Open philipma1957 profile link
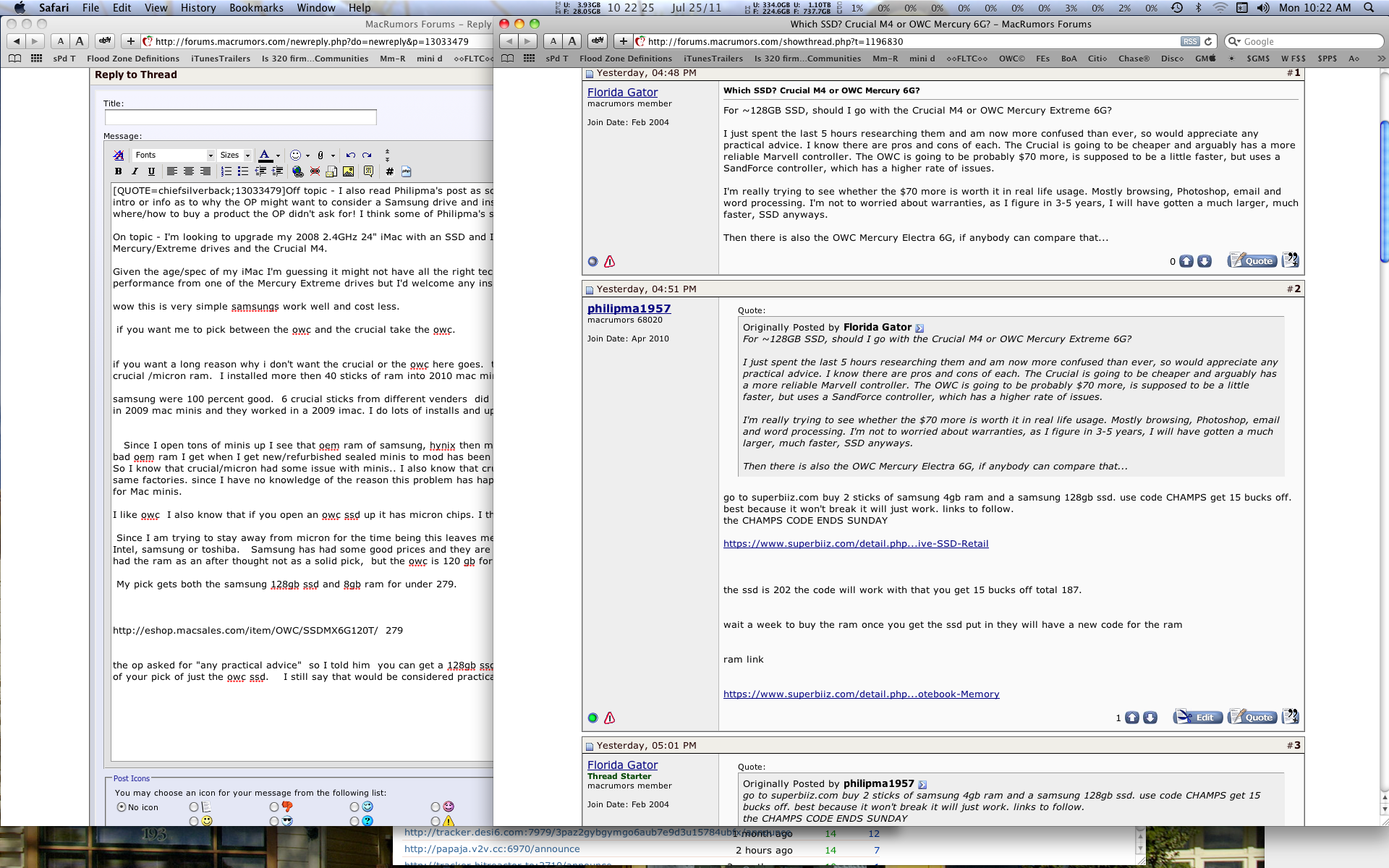The image size is (1389, 868). coord(629,308)
